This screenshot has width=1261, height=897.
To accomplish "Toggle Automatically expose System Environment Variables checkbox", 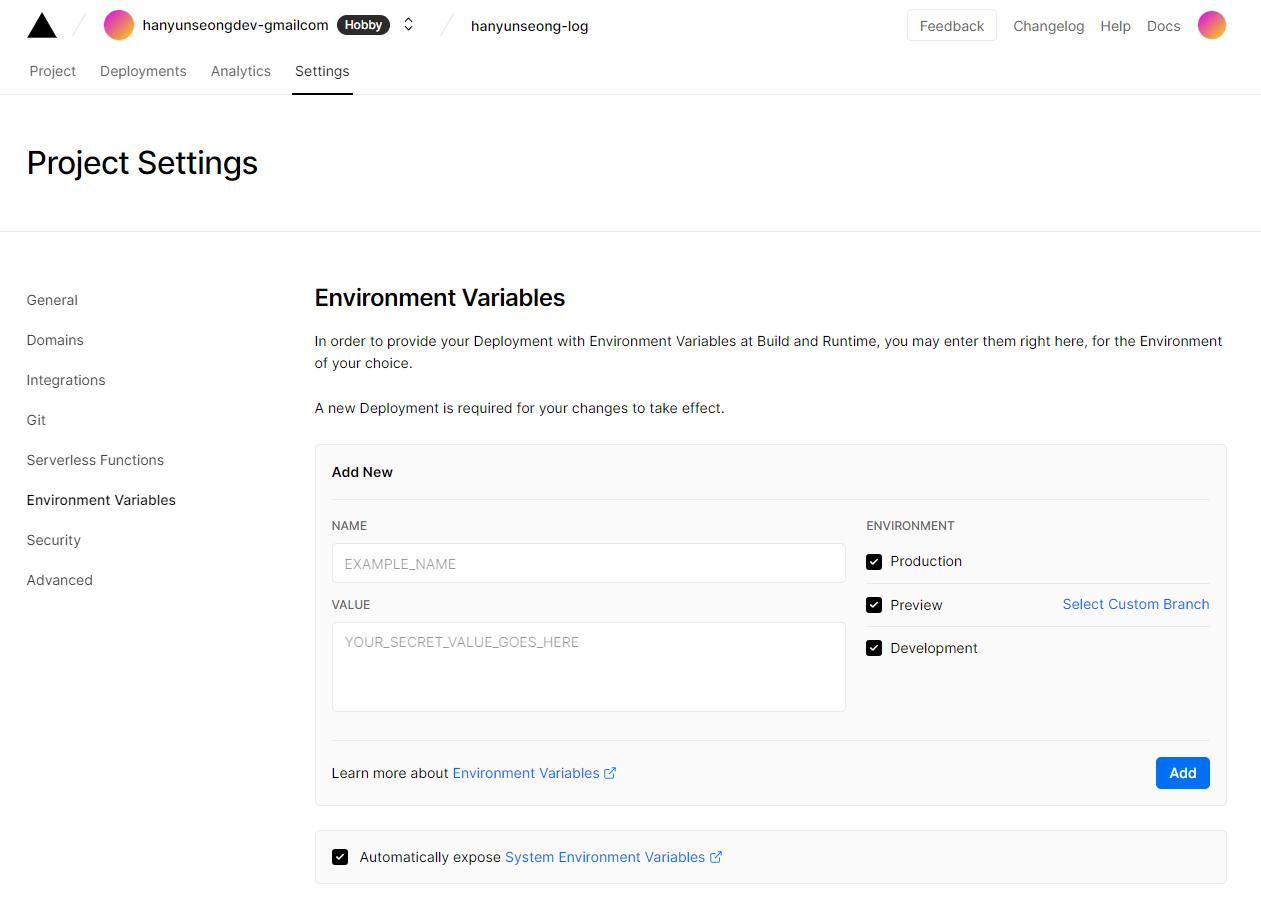I will (340, 857).
